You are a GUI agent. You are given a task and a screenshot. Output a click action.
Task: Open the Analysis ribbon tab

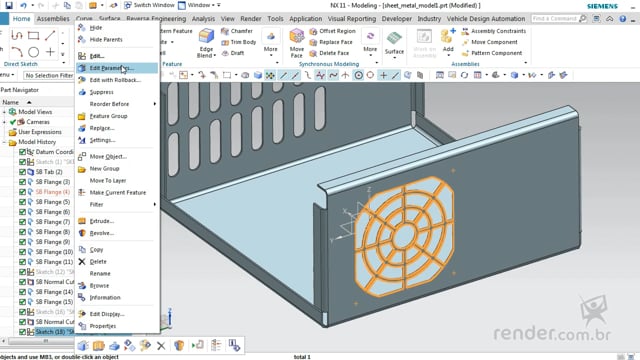pos(203,19)
